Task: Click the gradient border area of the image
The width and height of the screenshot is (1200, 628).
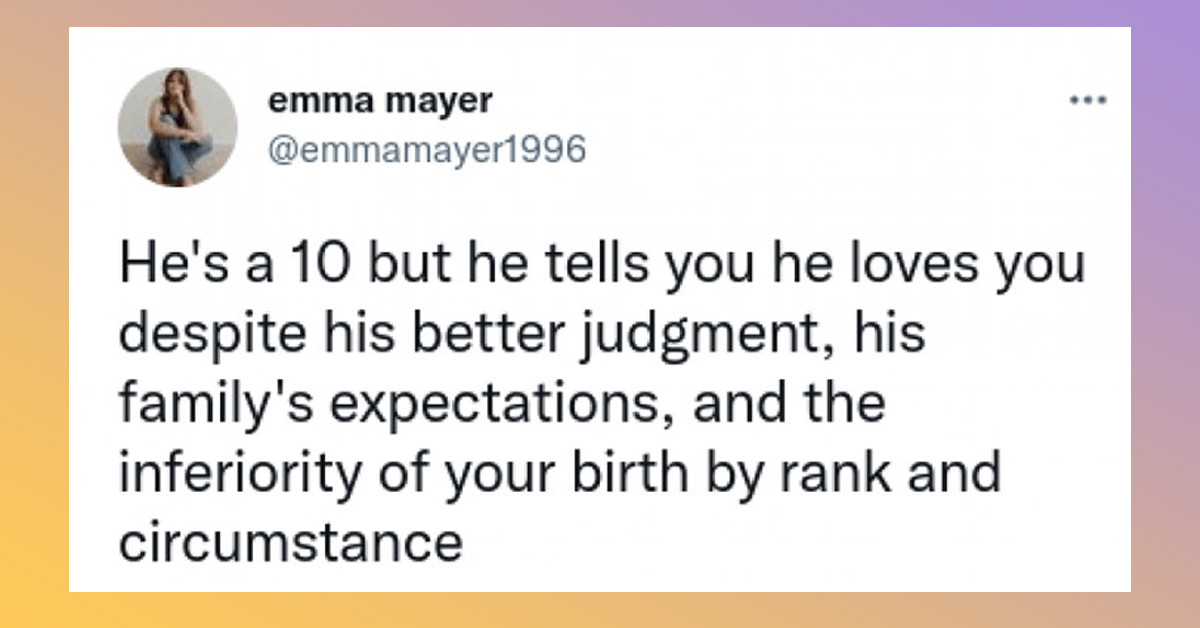Action: [30, 314]
